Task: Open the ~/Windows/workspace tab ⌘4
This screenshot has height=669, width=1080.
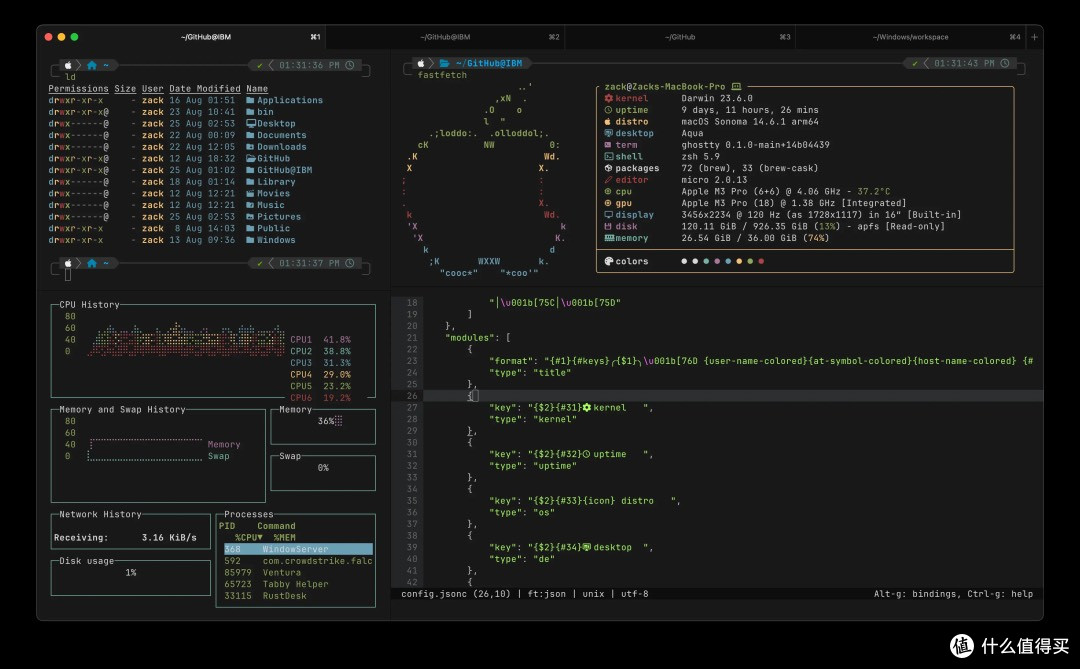Action: 910,37
